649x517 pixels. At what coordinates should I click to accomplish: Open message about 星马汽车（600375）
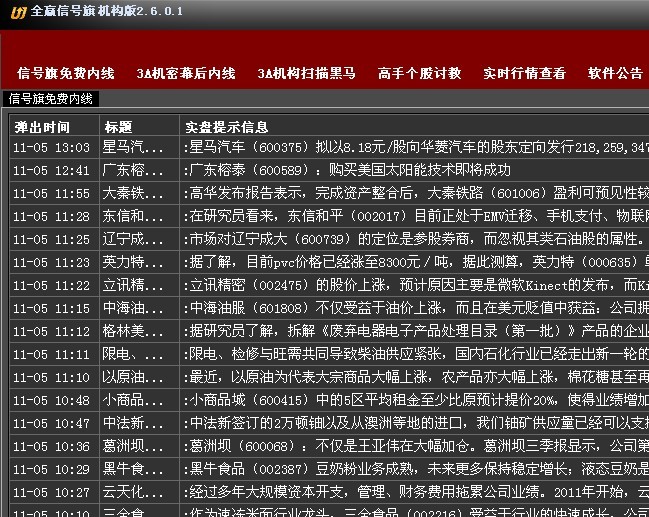click(x=414, y=147)
